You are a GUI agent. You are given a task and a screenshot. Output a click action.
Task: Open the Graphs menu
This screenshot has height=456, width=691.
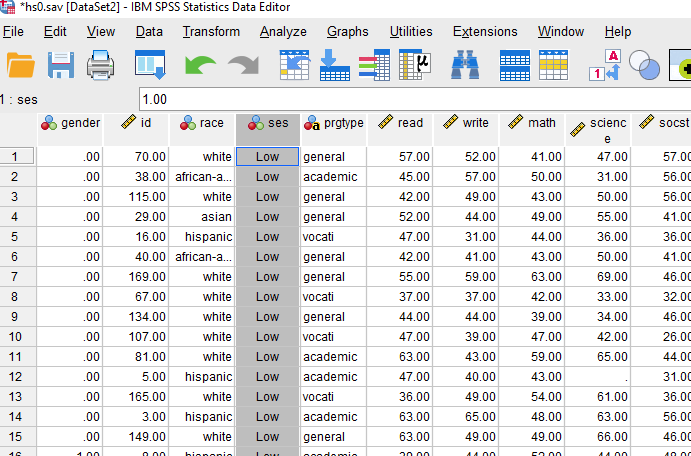point(348,31)
